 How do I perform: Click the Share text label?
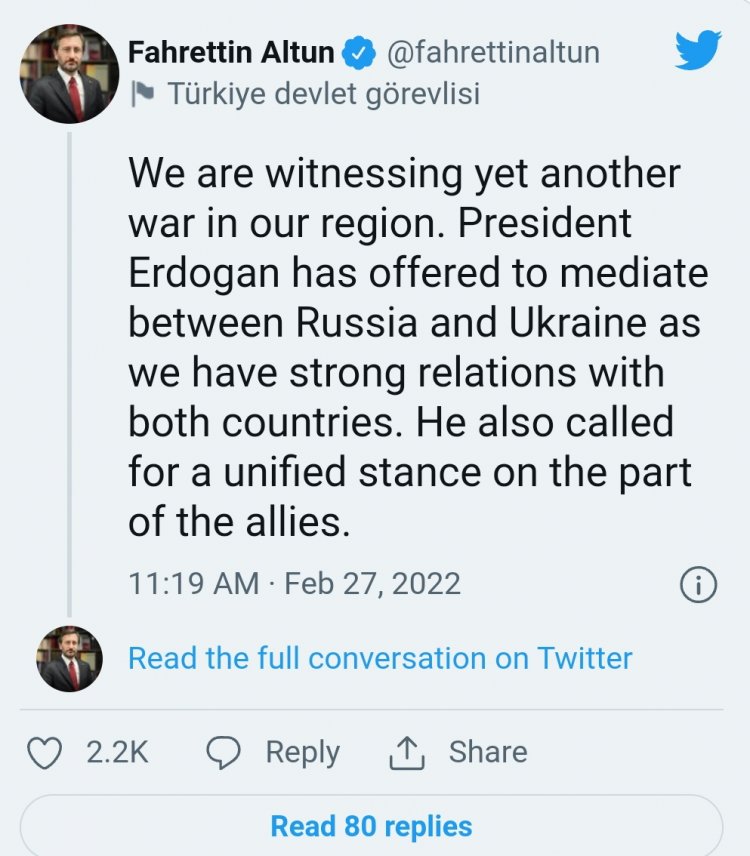[487, 752]
